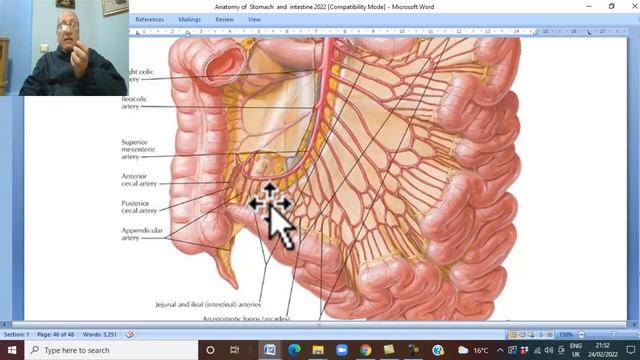
Task: Select Full Screen Reading view button
Action: pos(522,335)
